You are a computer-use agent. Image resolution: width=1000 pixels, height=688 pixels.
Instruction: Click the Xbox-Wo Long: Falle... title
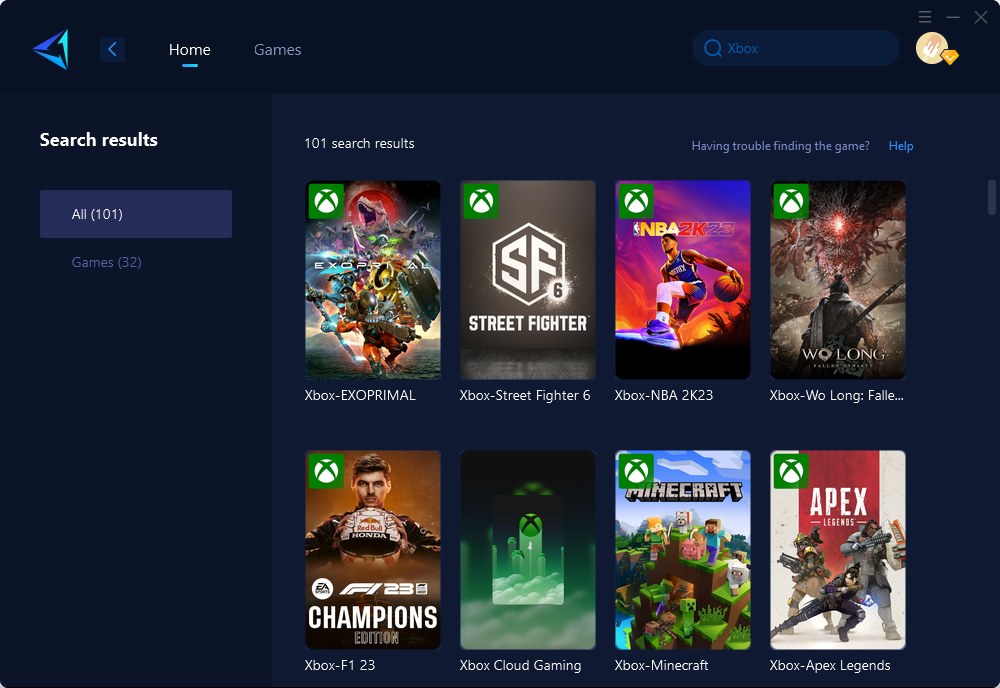click(837, 395)
